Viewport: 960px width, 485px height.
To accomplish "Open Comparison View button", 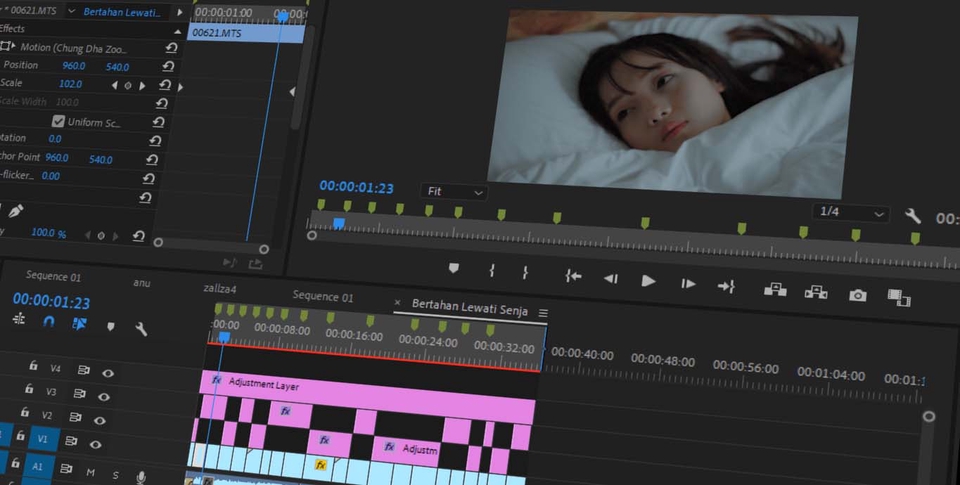I will (x=899, y=298).
